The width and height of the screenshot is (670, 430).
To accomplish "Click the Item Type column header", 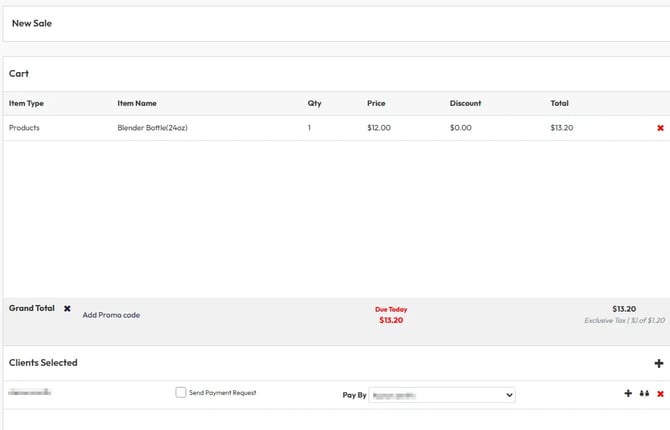I will 27,103.
